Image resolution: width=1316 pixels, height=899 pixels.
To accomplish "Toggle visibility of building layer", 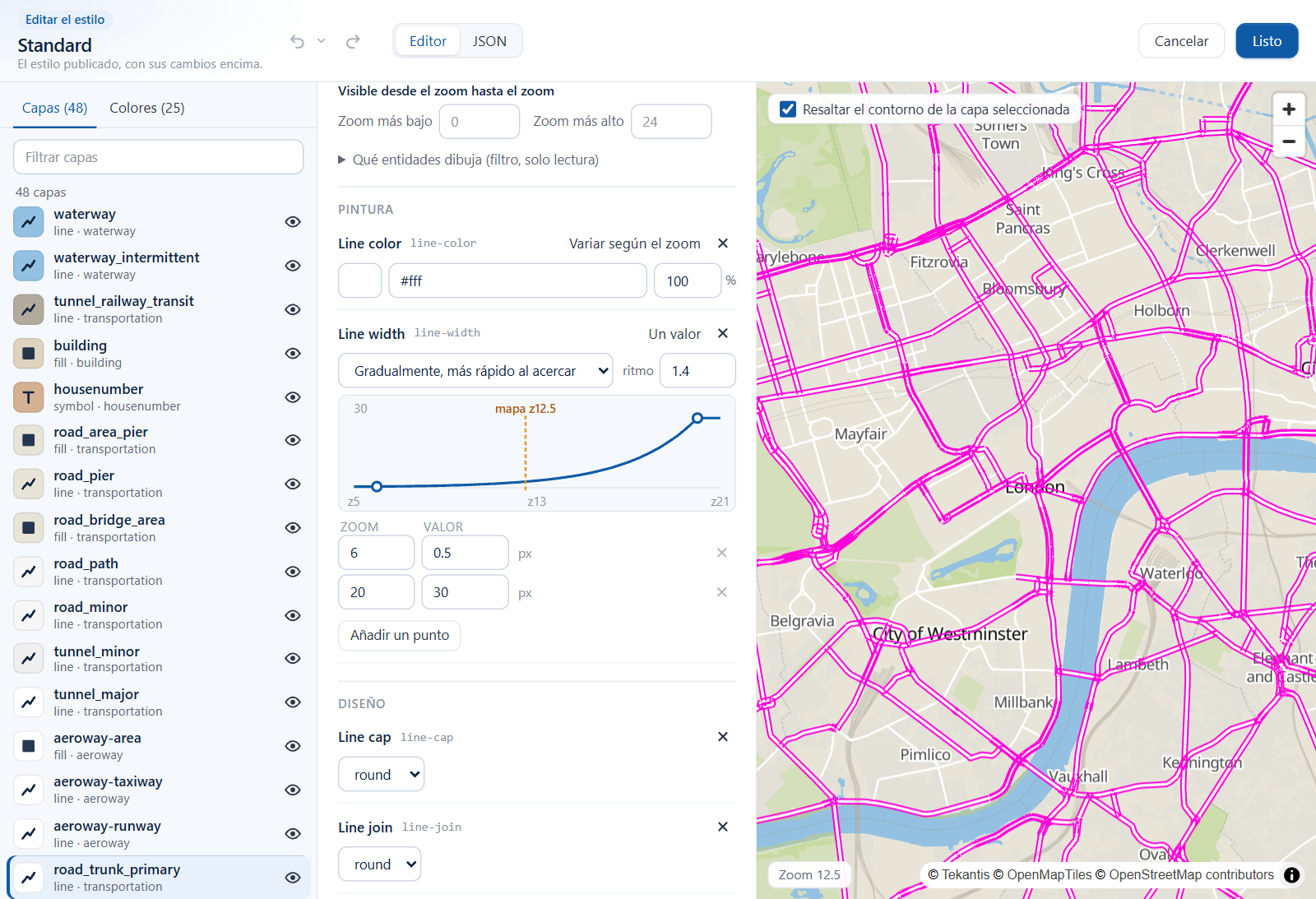I will click(x=293, y=354).
